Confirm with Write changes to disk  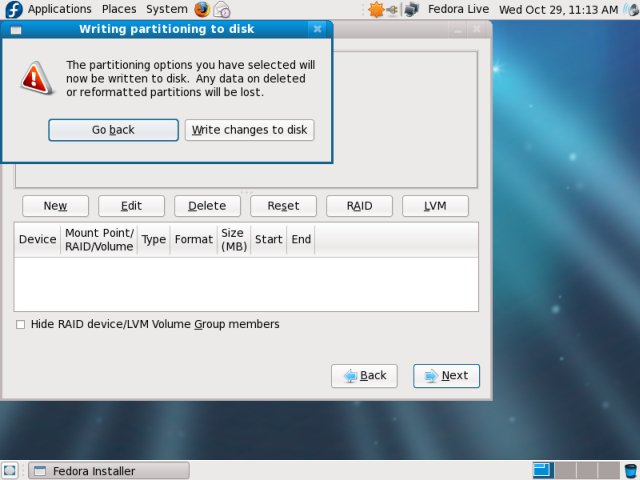(249, 130)
